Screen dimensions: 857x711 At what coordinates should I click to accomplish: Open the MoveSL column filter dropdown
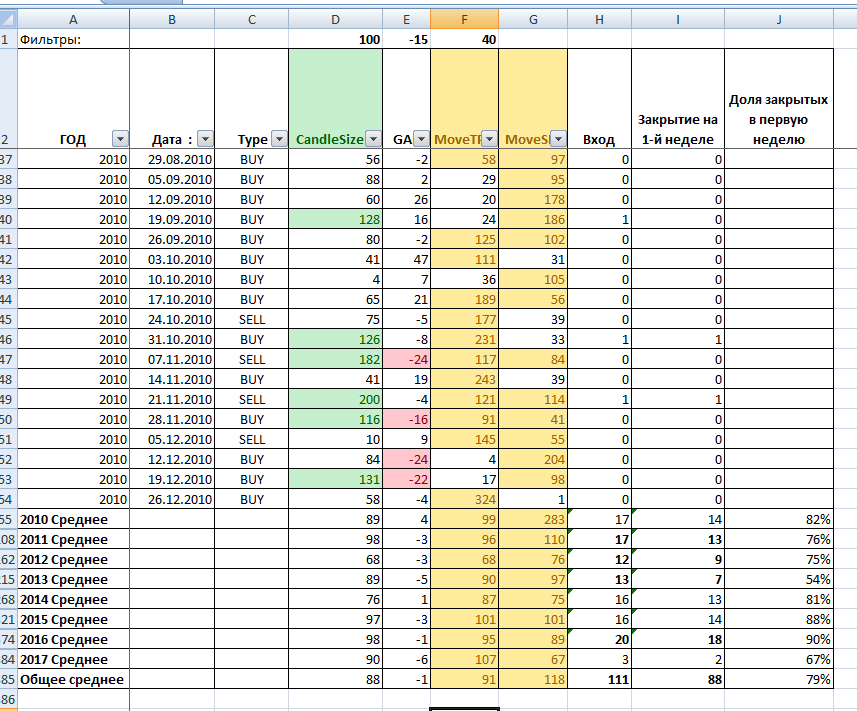pyautogui.click(x=559, y=139)
